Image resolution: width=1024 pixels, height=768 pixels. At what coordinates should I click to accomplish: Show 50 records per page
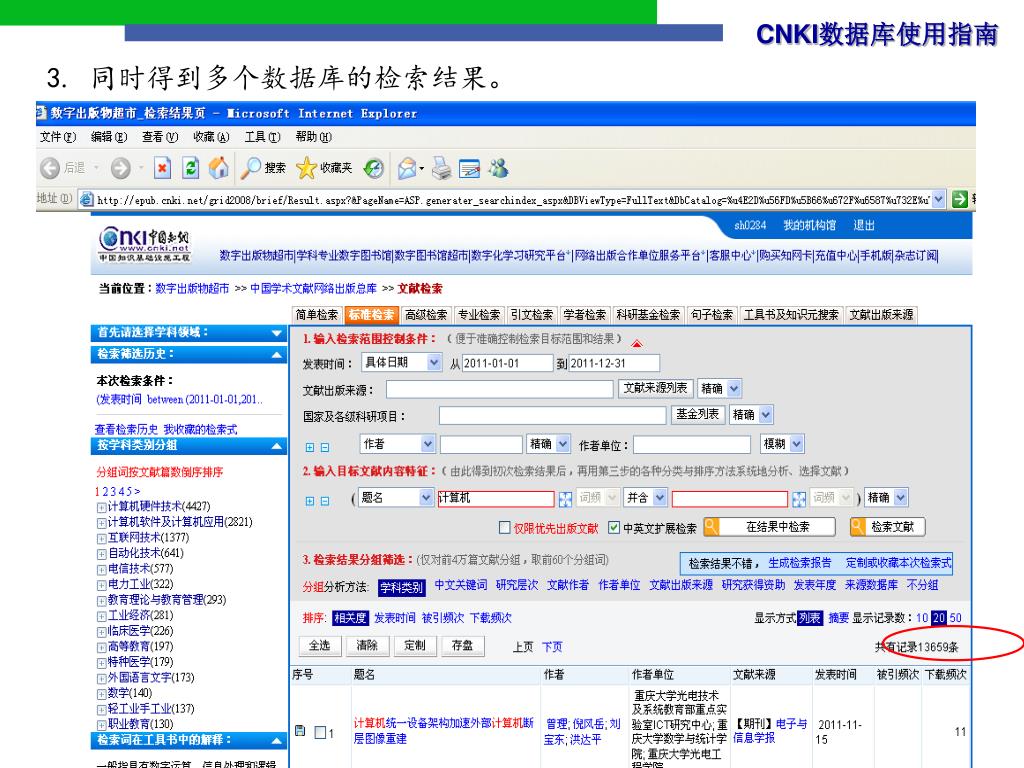[955, 618]
